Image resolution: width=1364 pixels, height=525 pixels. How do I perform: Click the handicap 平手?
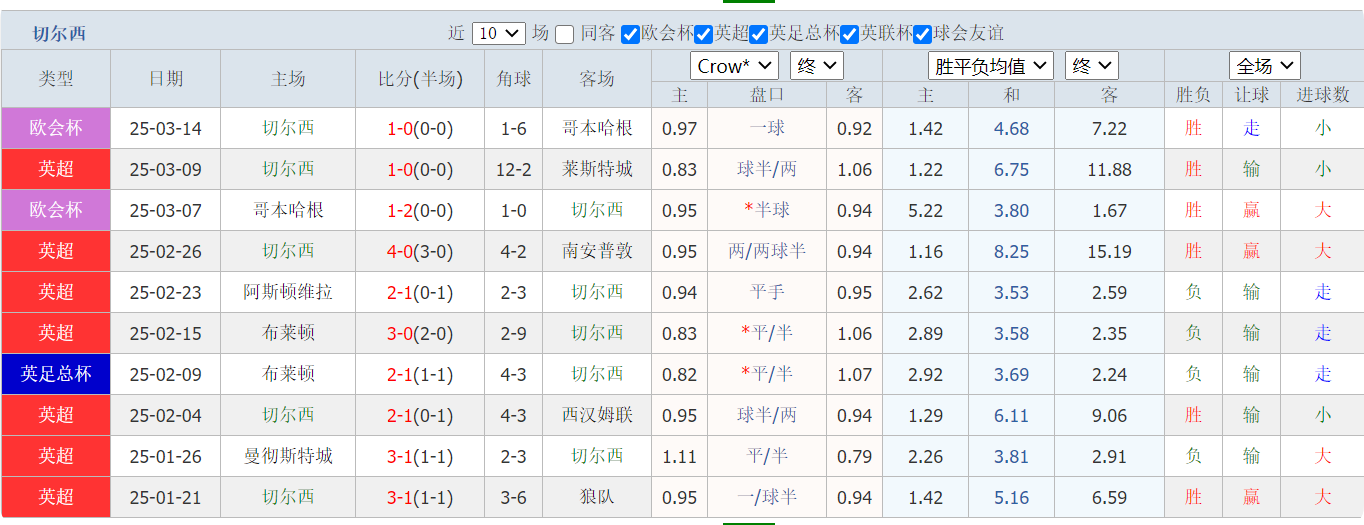click(x=767, y=292)
